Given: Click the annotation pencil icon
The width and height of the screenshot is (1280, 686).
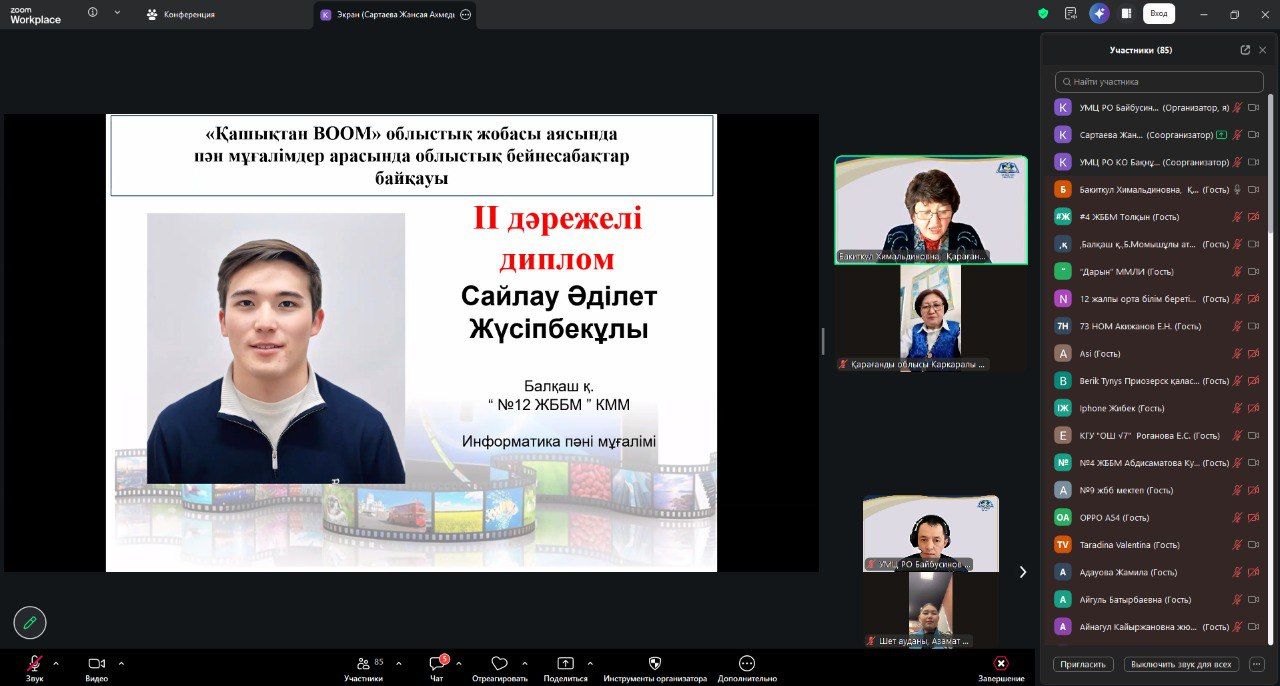Looking at the screenshot, I should point(30,622).
